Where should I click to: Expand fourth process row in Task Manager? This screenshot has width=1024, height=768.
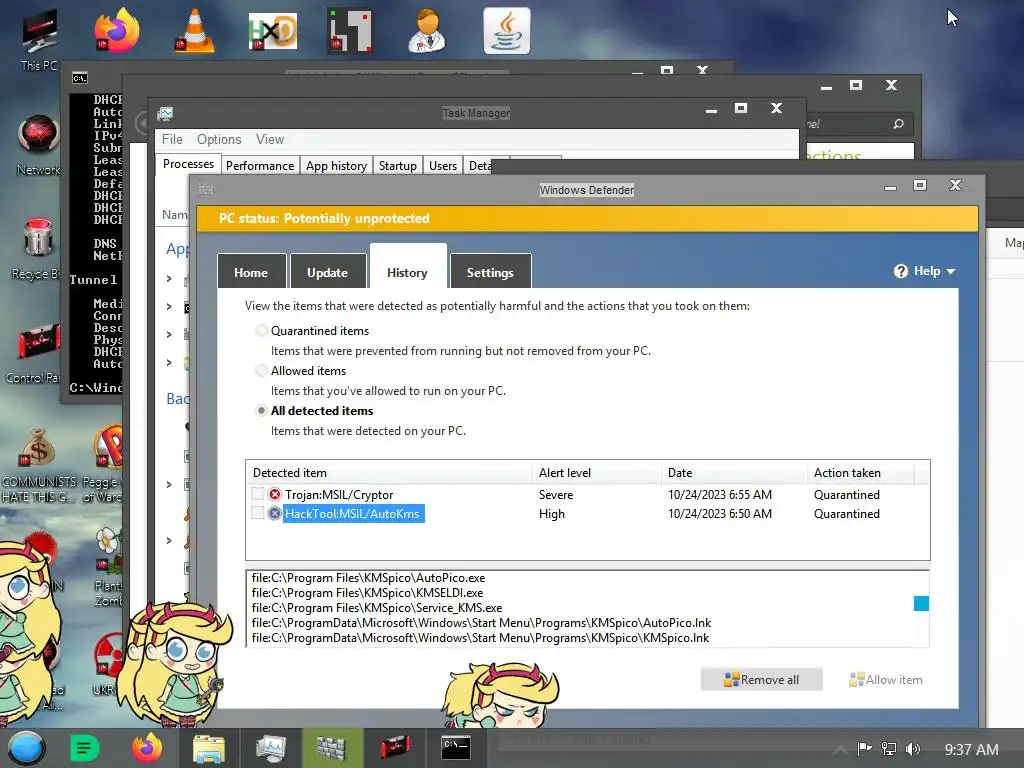[169, 362]
